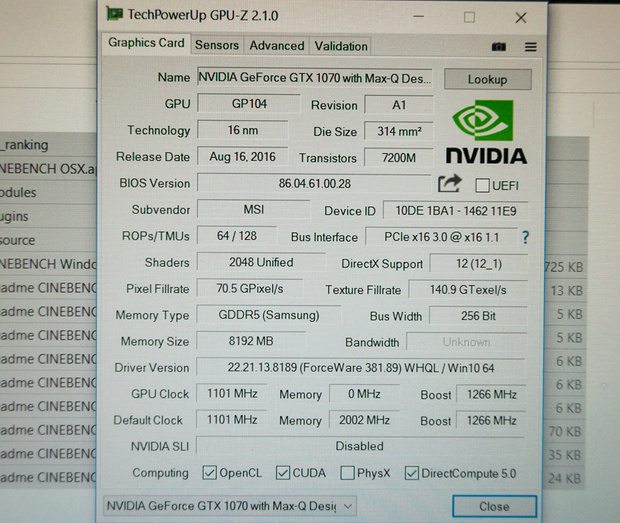Click the Release Date field Aug 16, 2016
620x523 pixels.
(x=243, y=157)
